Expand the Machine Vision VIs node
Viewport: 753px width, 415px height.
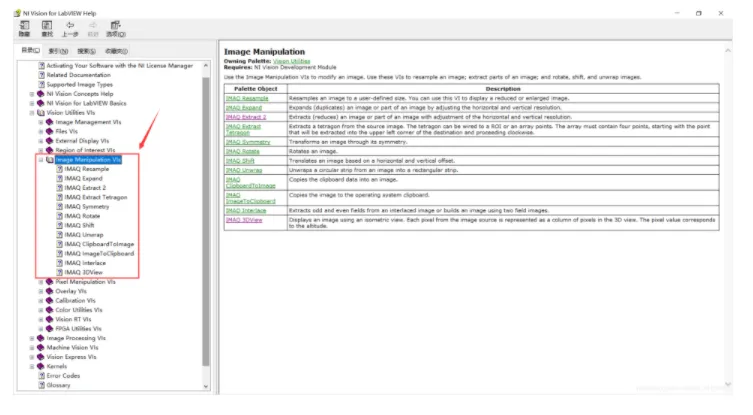pyautogui.click(x=32, y=348)
